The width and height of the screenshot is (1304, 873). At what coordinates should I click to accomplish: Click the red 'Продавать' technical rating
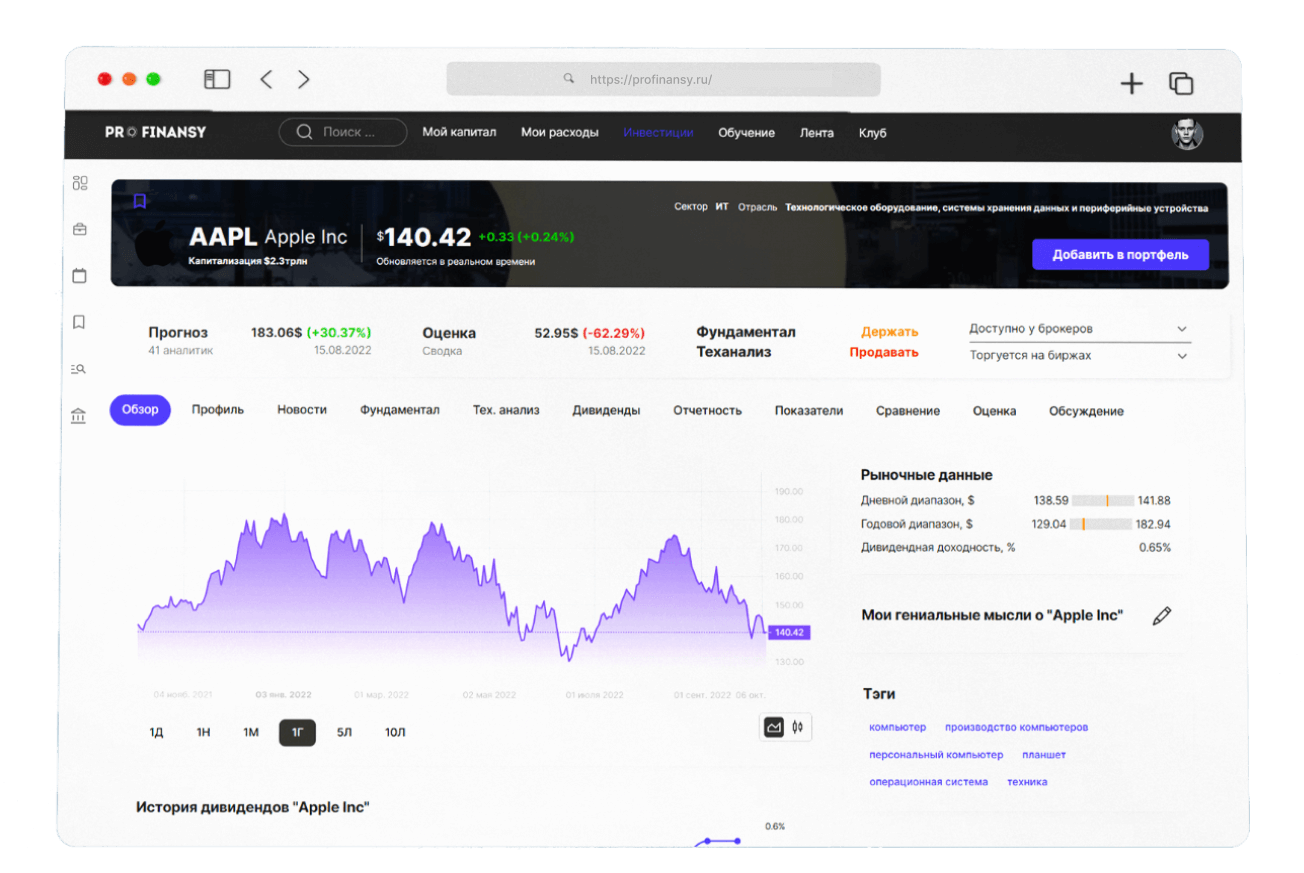pyautogui.click(x=884, y=352)
